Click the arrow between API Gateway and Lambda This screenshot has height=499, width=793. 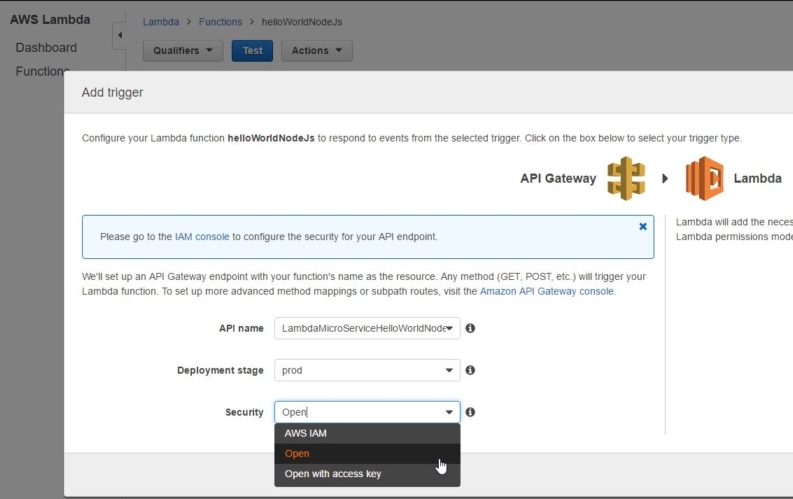pos(665,178)
